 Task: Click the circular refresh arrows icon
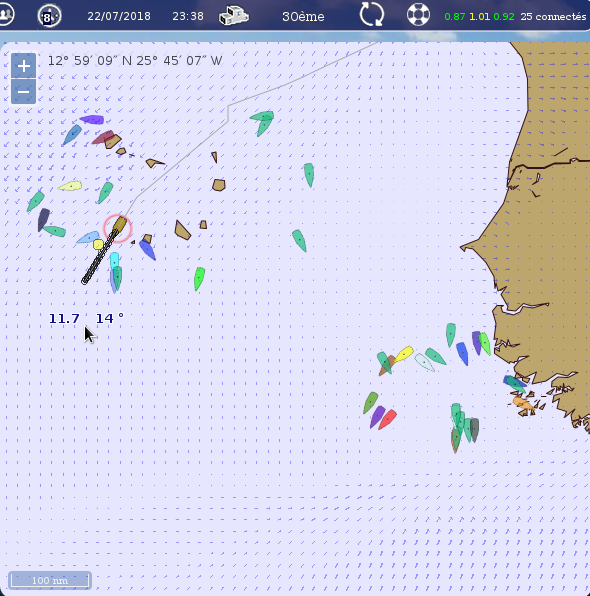(371, 15)
